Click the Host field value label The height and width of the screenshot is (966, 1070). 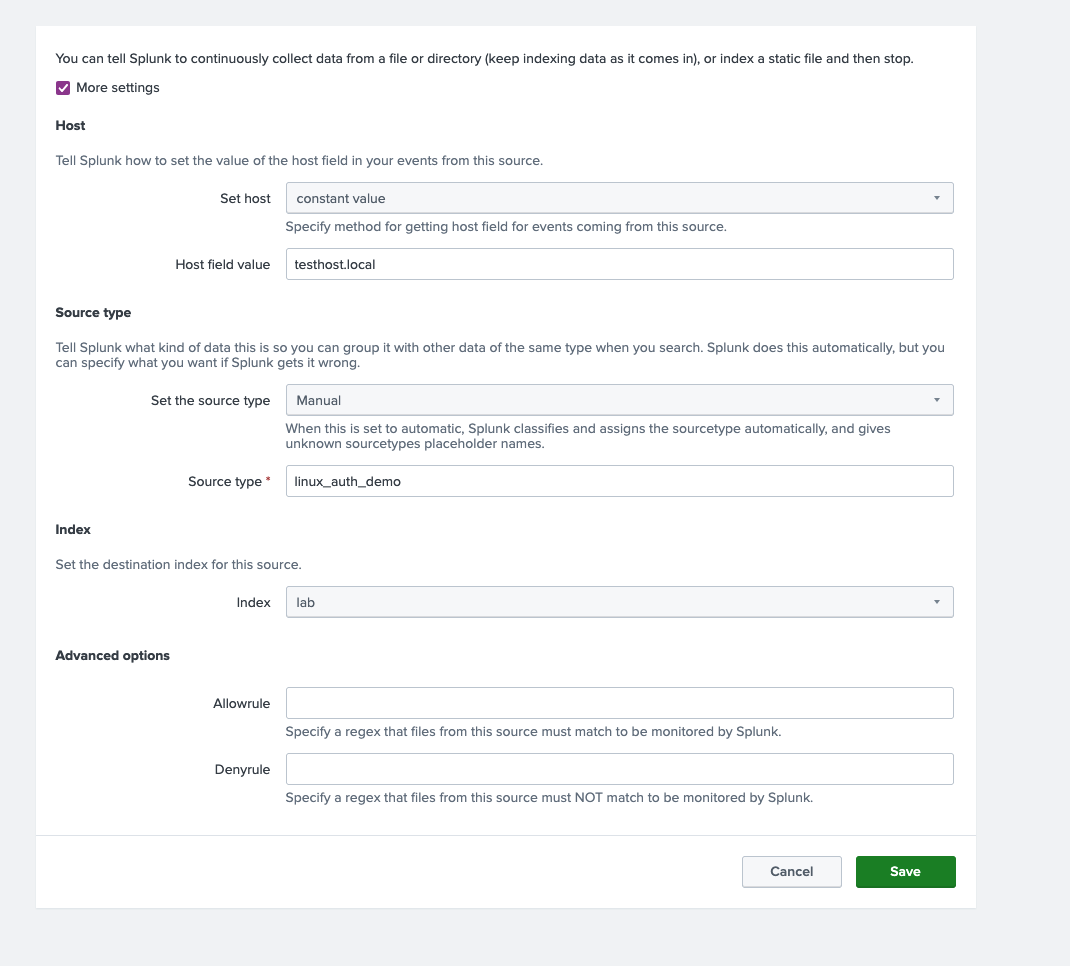[x=223, y=265]
